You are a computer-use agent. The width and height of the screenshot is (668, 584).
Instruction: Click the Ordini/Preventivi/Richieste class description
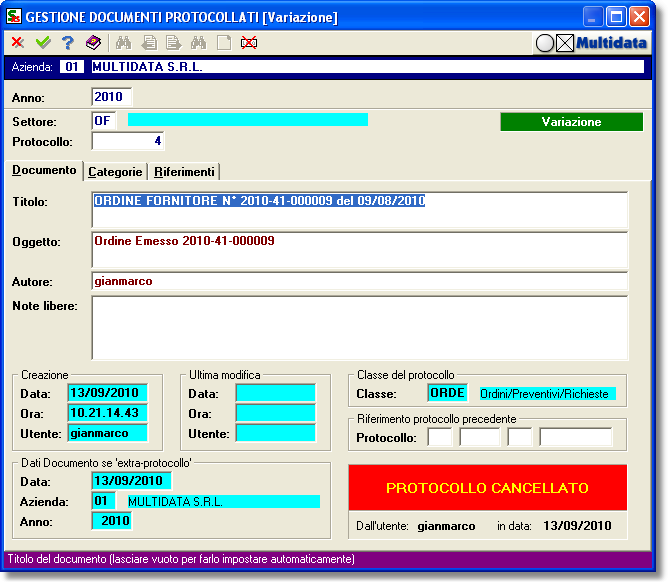pos(547,394)
